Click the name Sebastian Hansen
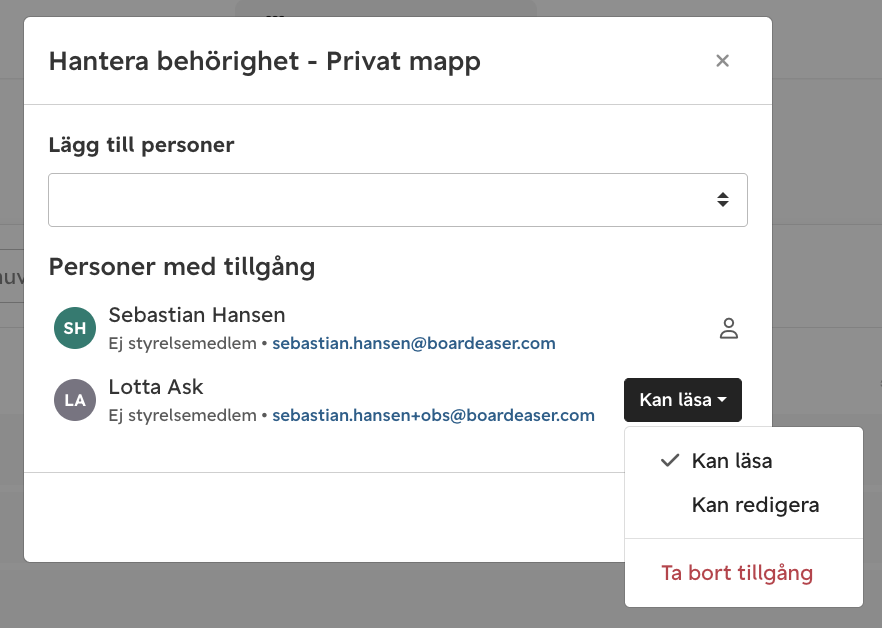This screenshot has width=882, height=628. point(197,315)
